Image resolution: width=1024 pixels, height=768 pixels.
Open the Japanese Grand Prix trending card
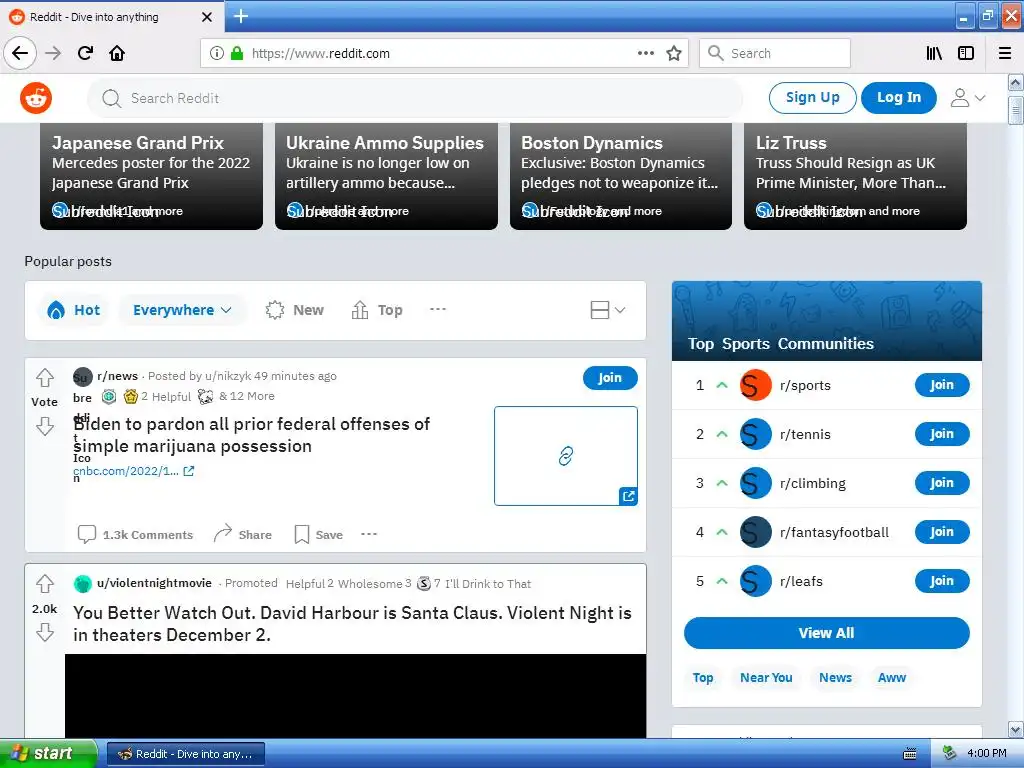pos(152,176)
